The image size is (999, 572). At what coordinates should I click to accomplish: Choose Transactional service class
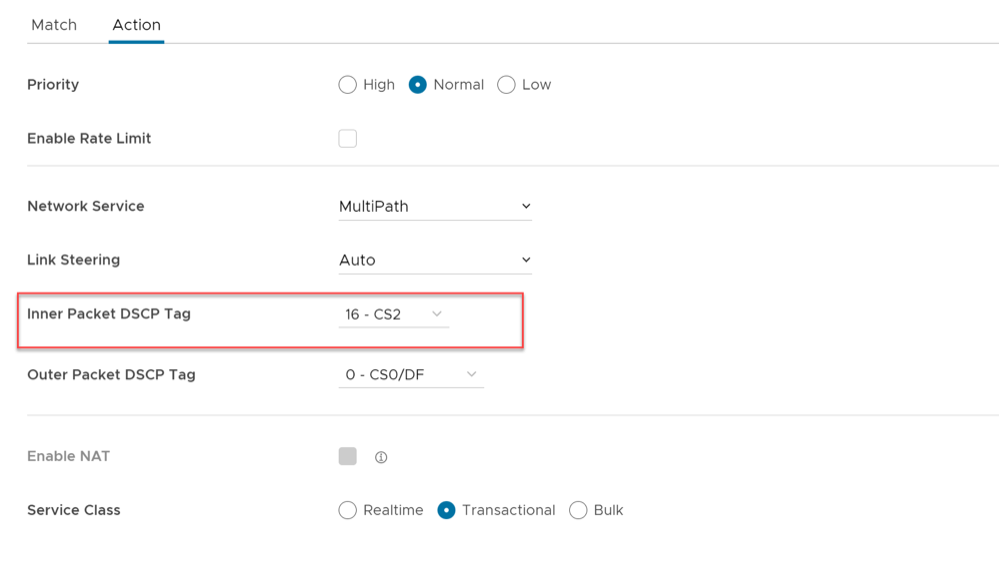click(447, 510)
